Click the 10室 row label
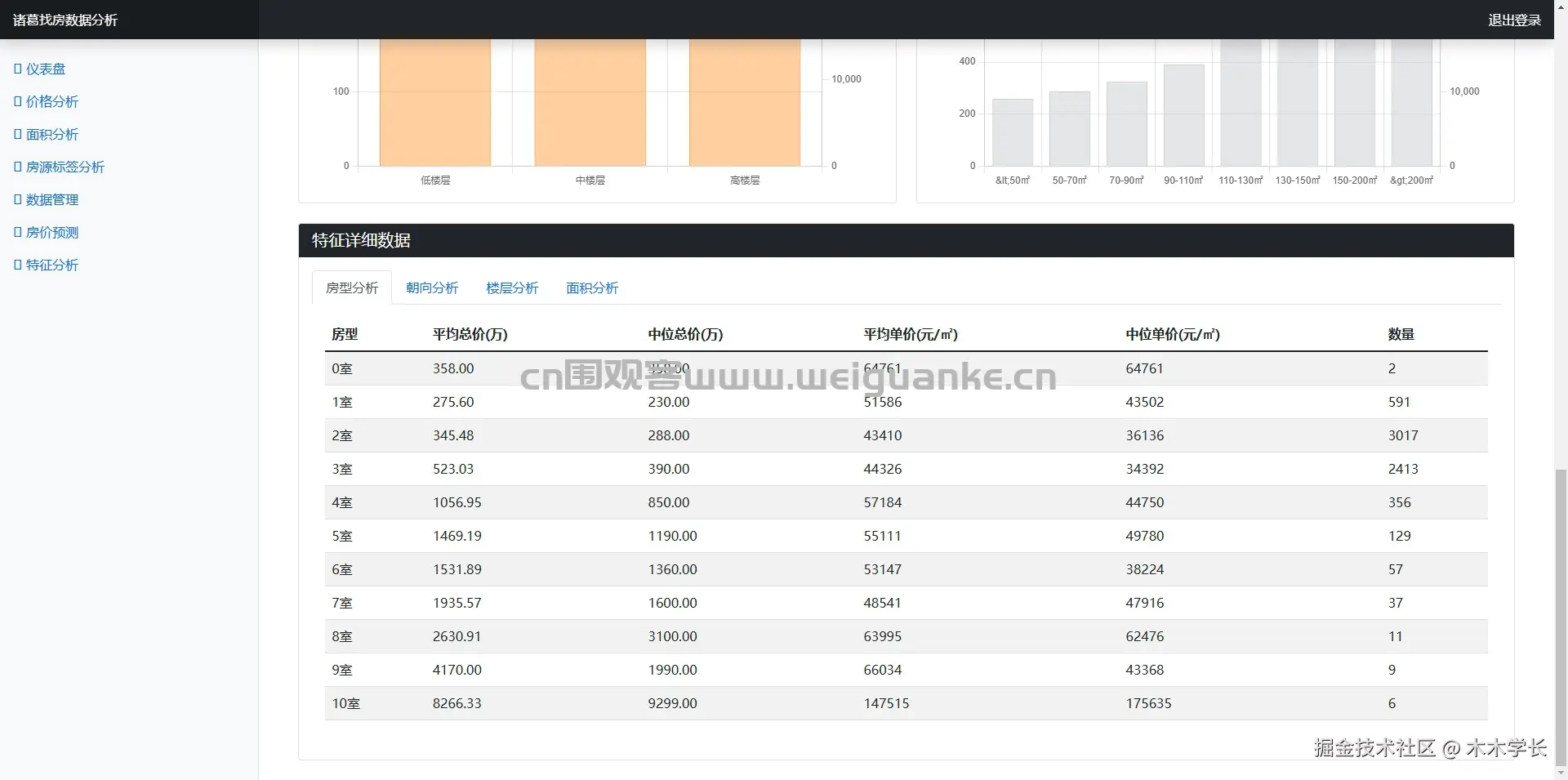Image resolution: width=1568 pixels, height=780 pixels. tap(346, 703)
